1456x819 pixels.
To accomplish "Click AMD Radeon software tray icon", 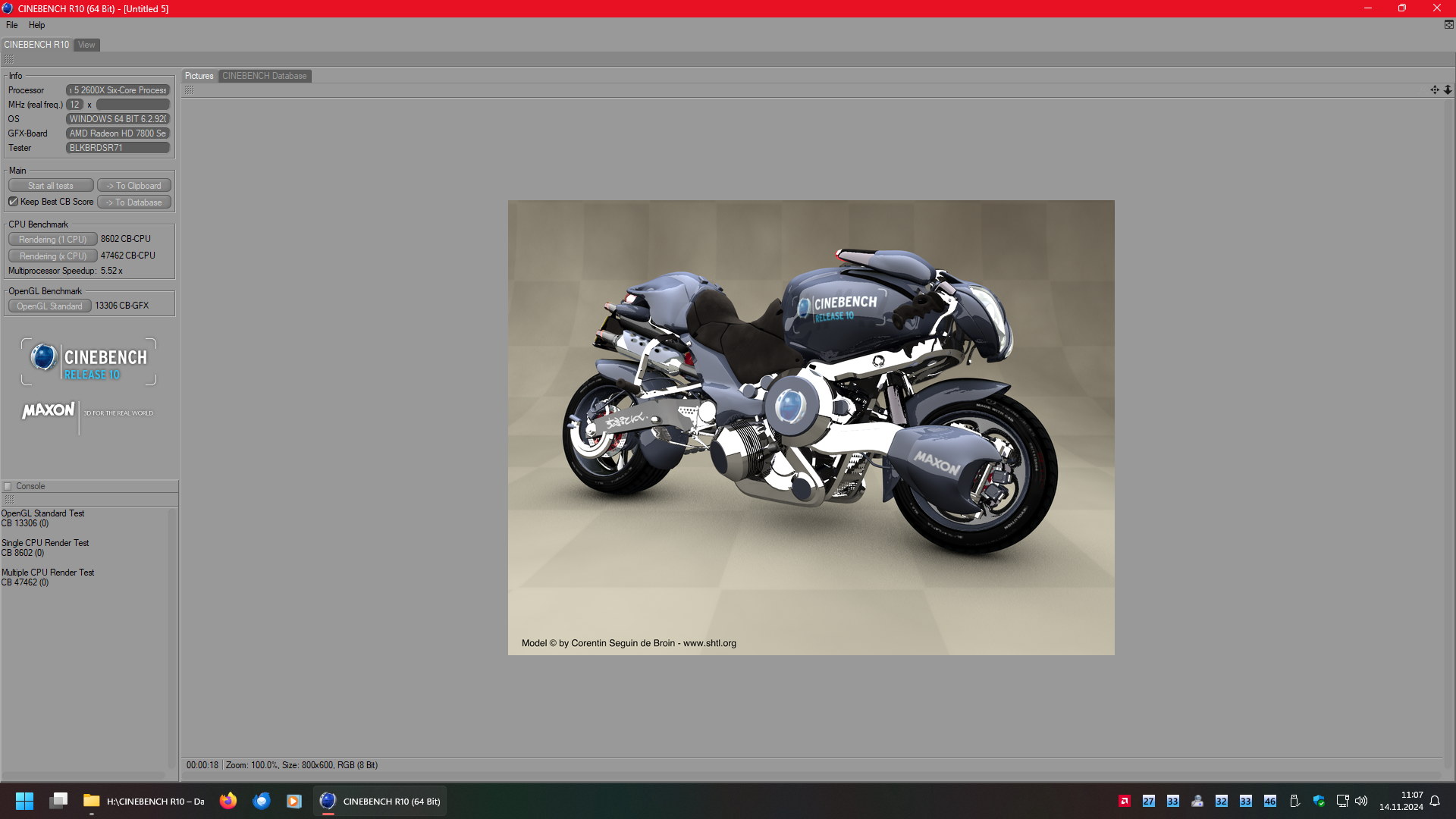I will (1125, 801).
